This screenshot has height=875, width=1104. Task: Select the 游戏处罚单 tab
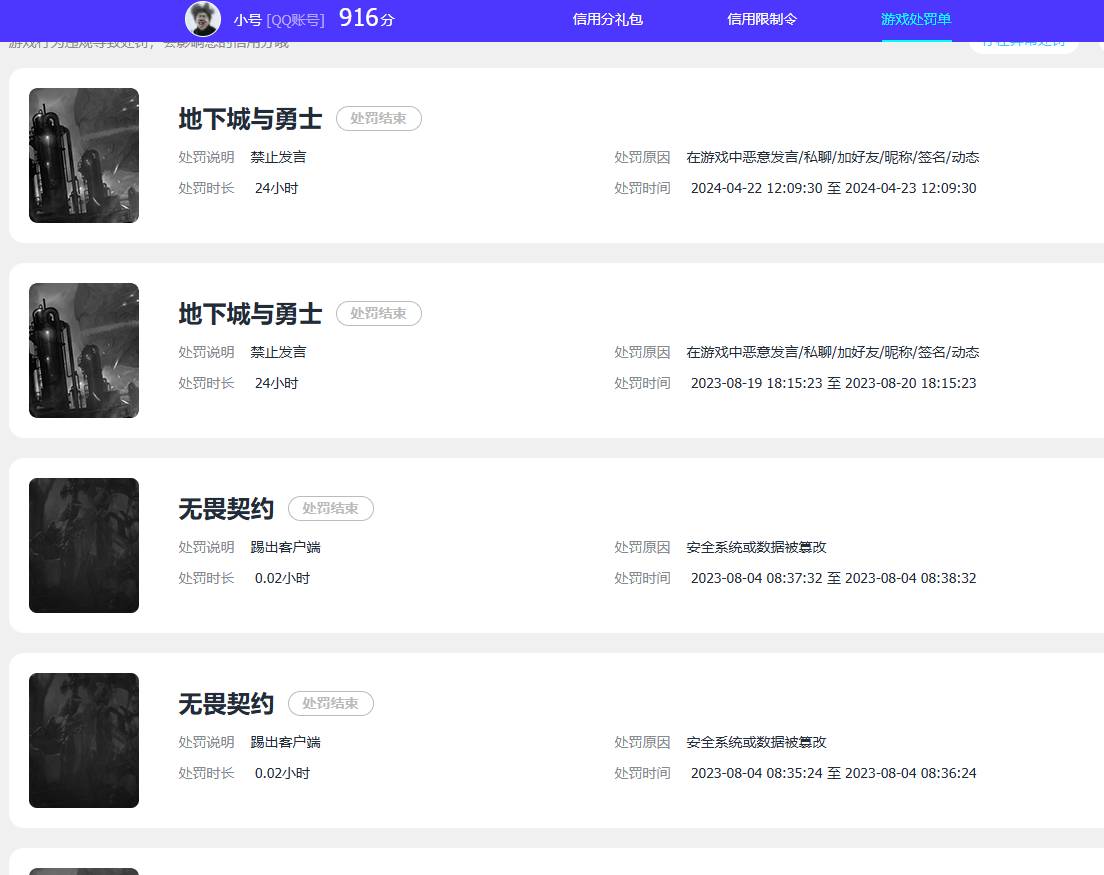point(915,19)
